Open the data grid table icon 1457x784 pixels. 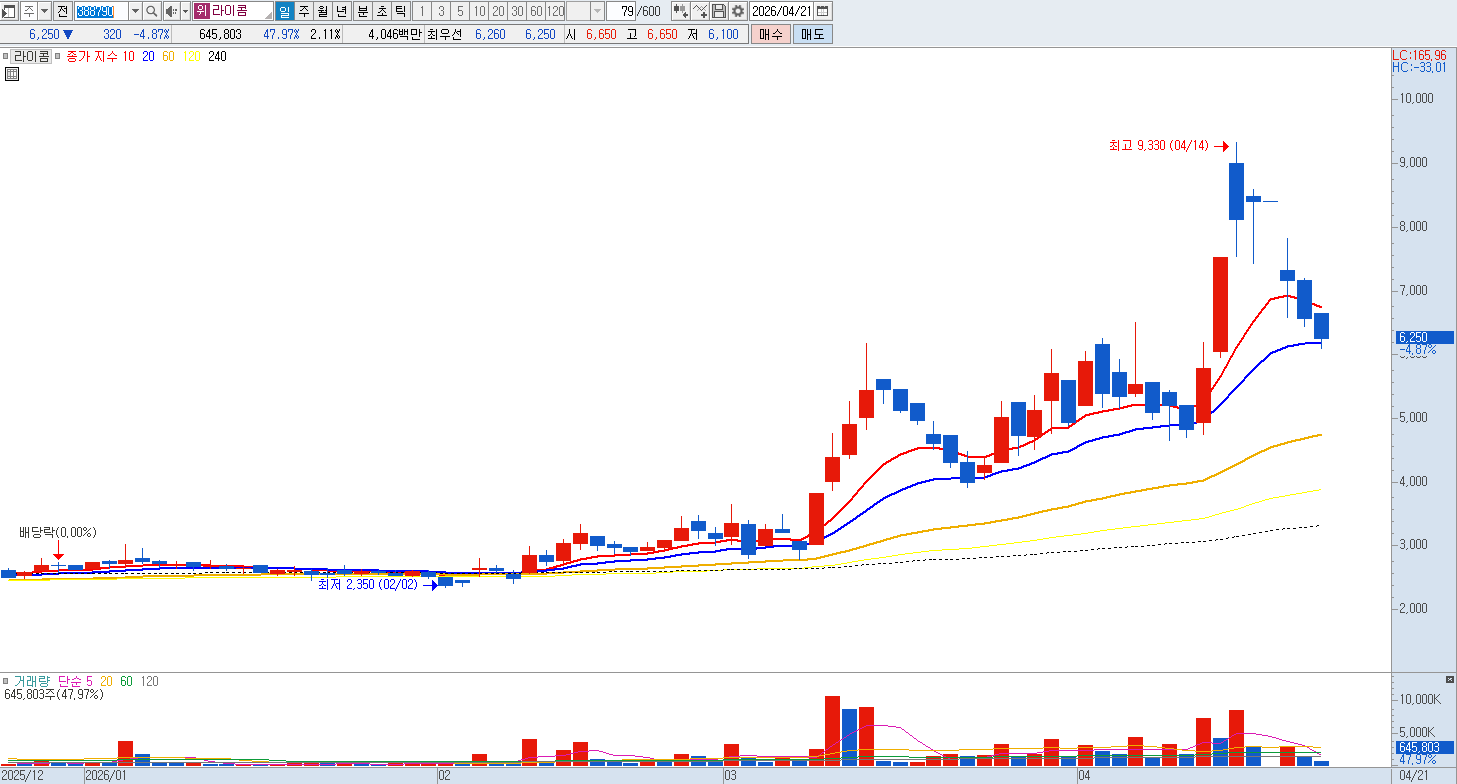(12, 74)
